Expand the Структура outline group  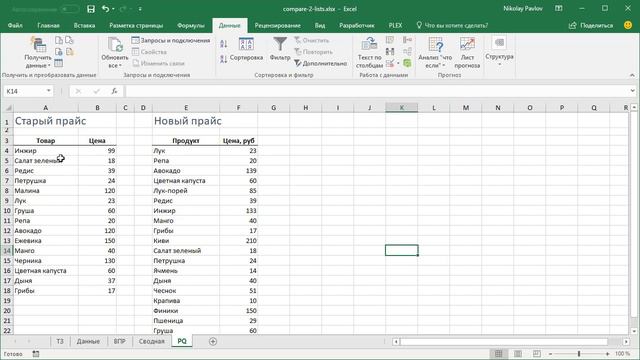[499, 51]
